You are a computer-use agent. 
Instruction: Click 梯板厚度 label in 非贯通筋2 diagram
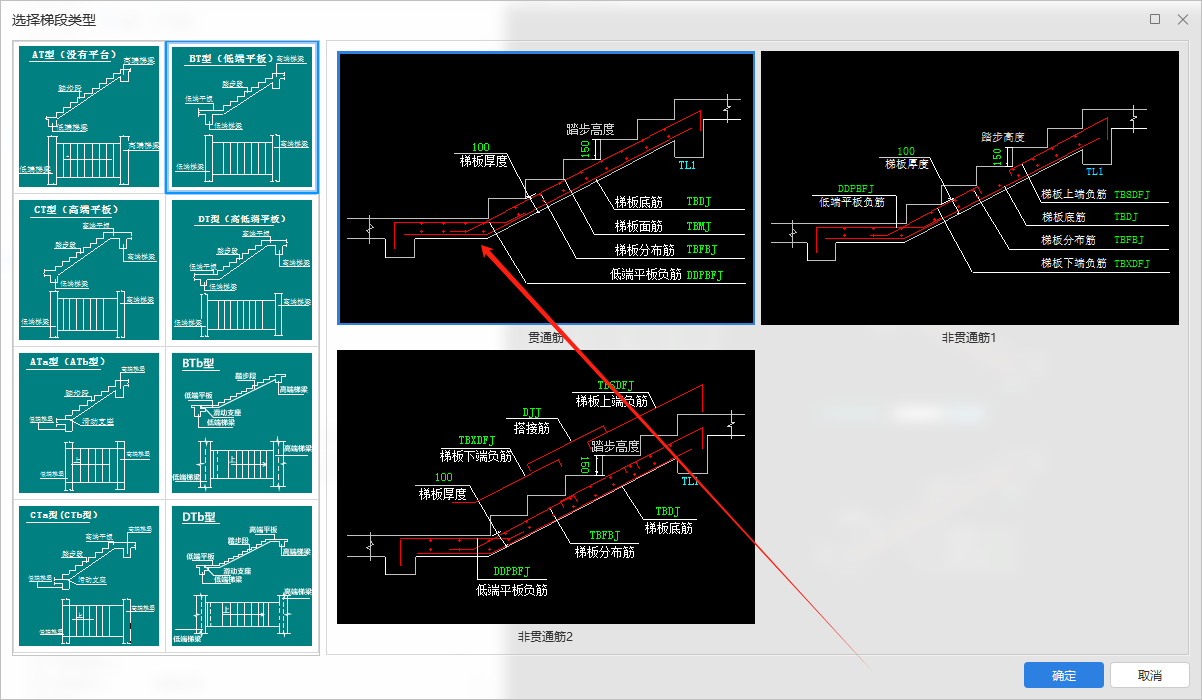point(443,493)
